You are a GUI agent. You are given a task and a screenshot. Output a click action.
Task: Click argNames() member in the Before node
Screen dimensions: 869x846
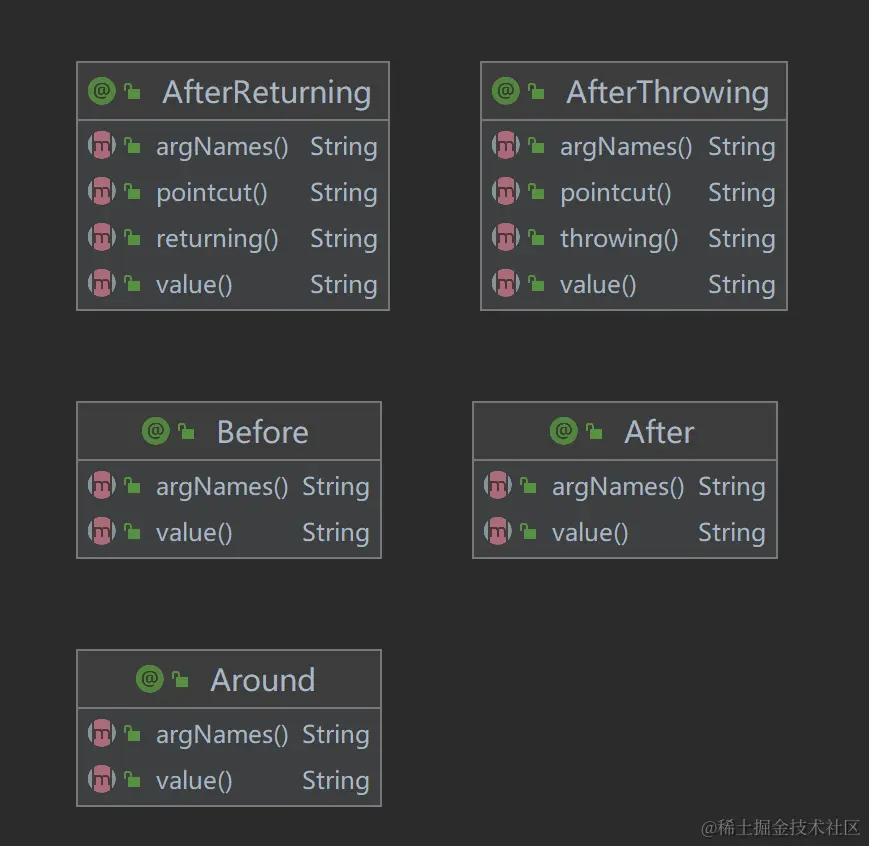coord(222,487)
